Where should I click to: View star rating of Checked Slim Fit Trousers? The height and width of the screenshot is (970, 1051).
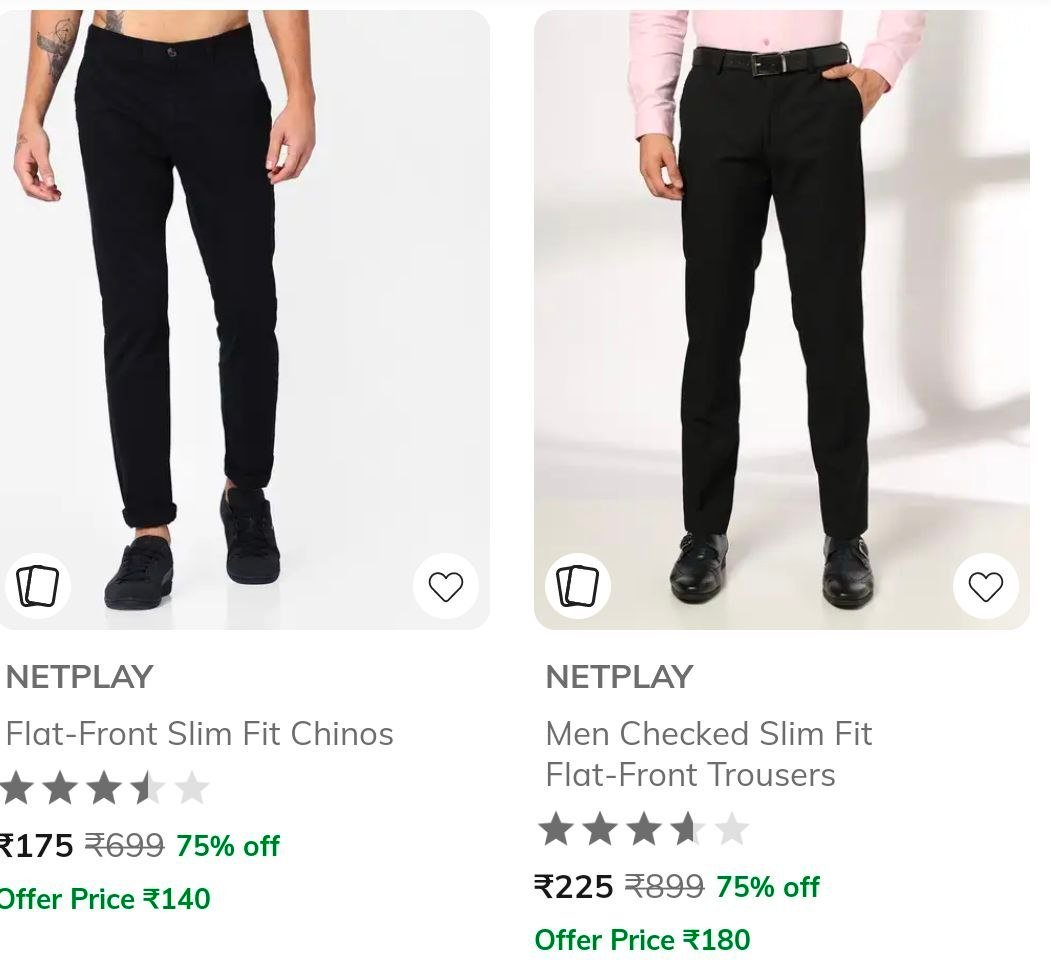(x=643, y=829)
